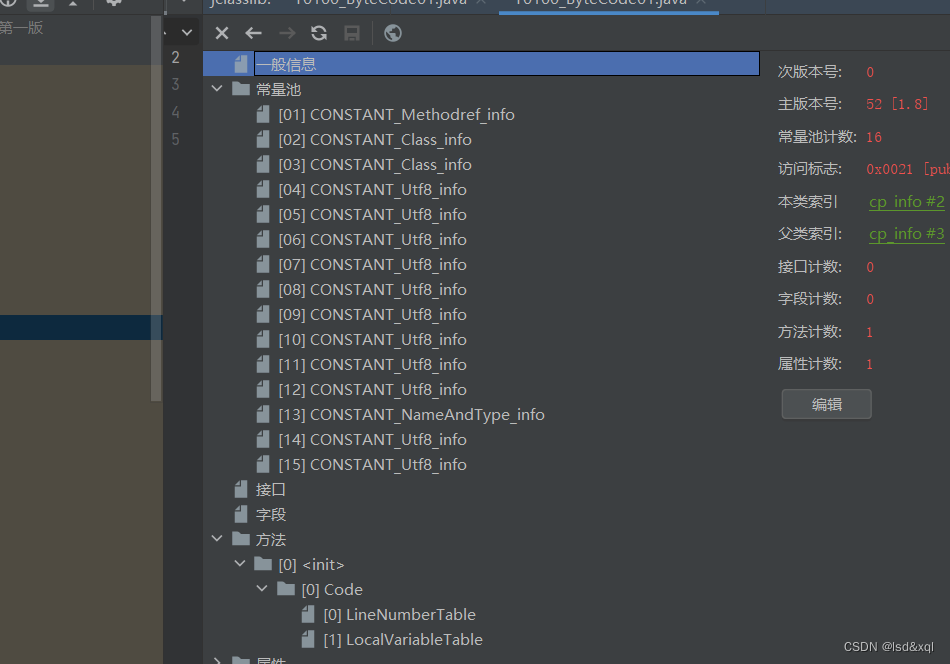This screenshot has width=950, height=664.
Task: Click the folder icon of 常量池
Action: coord(241,89)
